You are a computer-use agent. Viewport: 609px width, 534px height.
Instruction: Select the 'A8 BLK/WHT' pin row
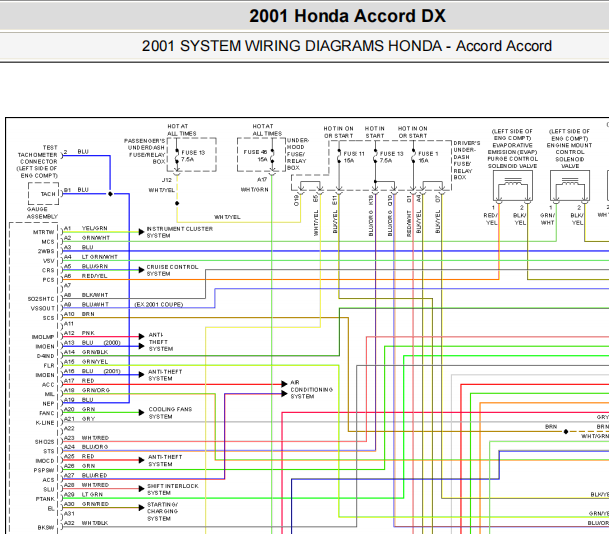(x=86, y=295)
